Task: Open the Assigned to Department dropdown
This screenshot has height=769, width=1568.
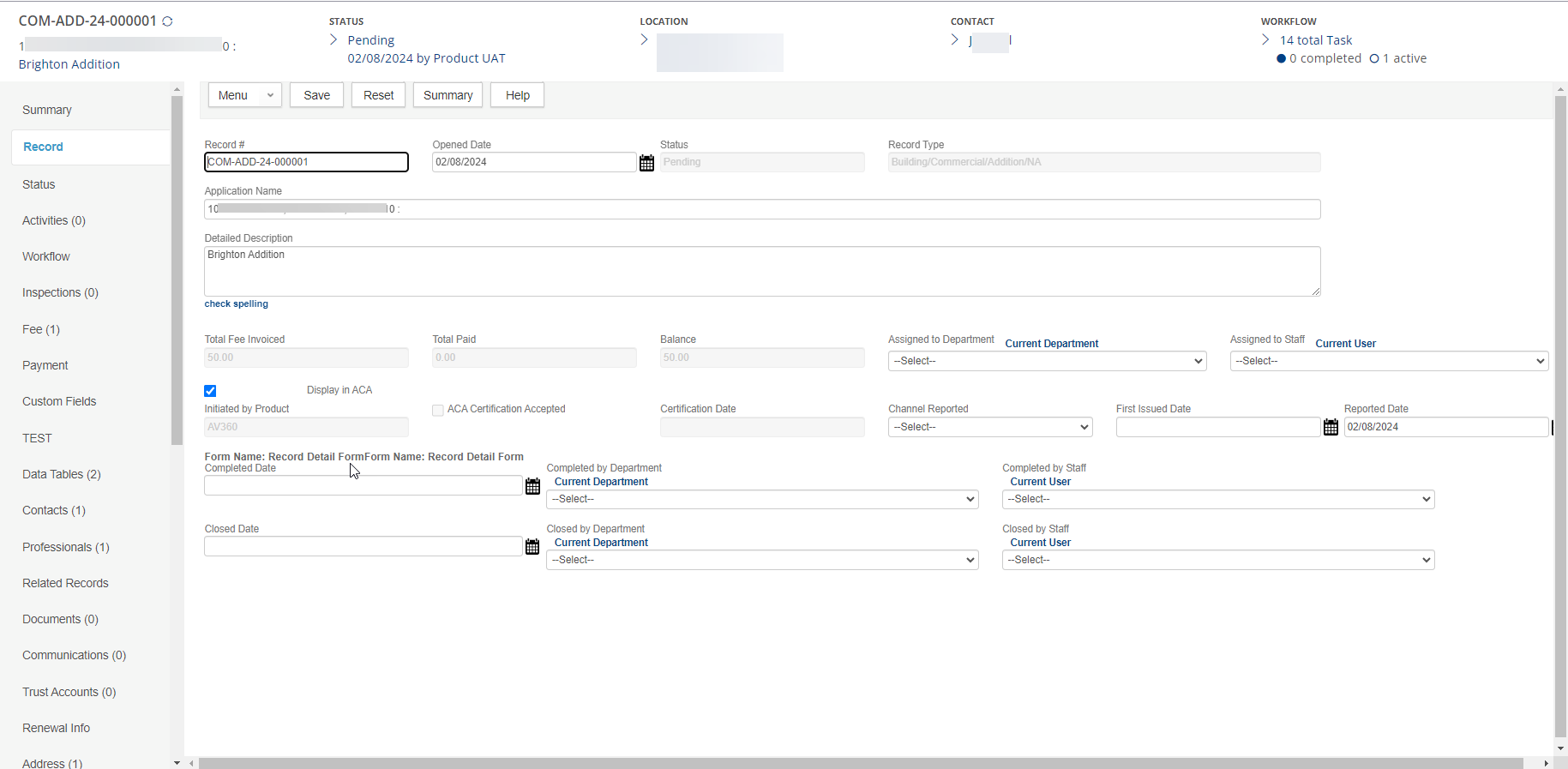Action: click(x=1047, y=361)
